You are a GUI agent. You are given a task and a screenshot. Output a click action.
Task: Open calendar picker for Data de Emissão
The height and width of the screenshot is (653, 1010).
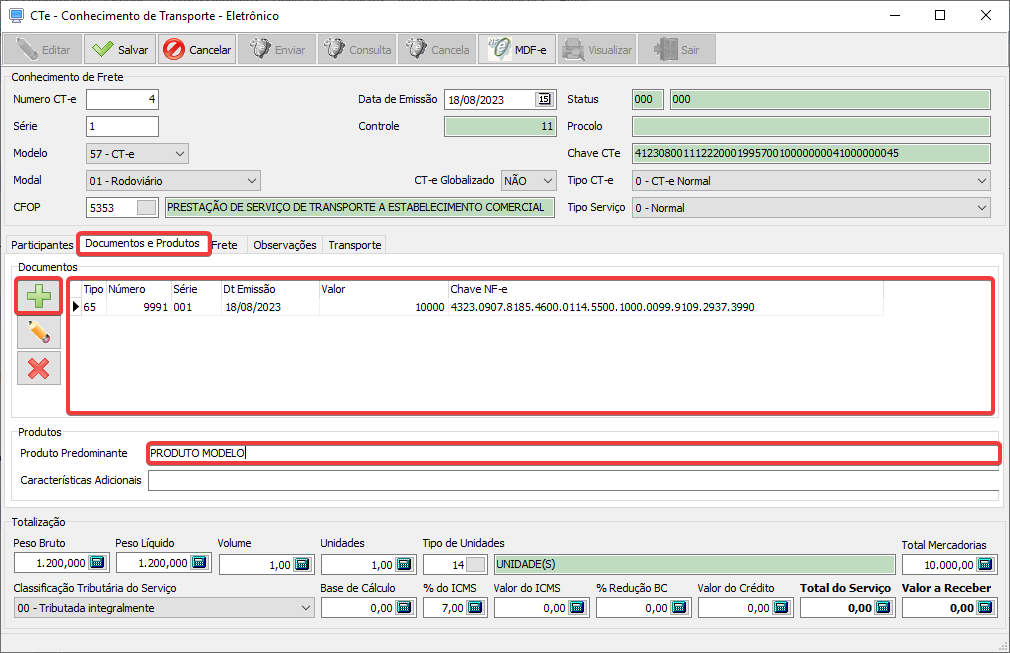pyautogui.click(x=544, y=99)
